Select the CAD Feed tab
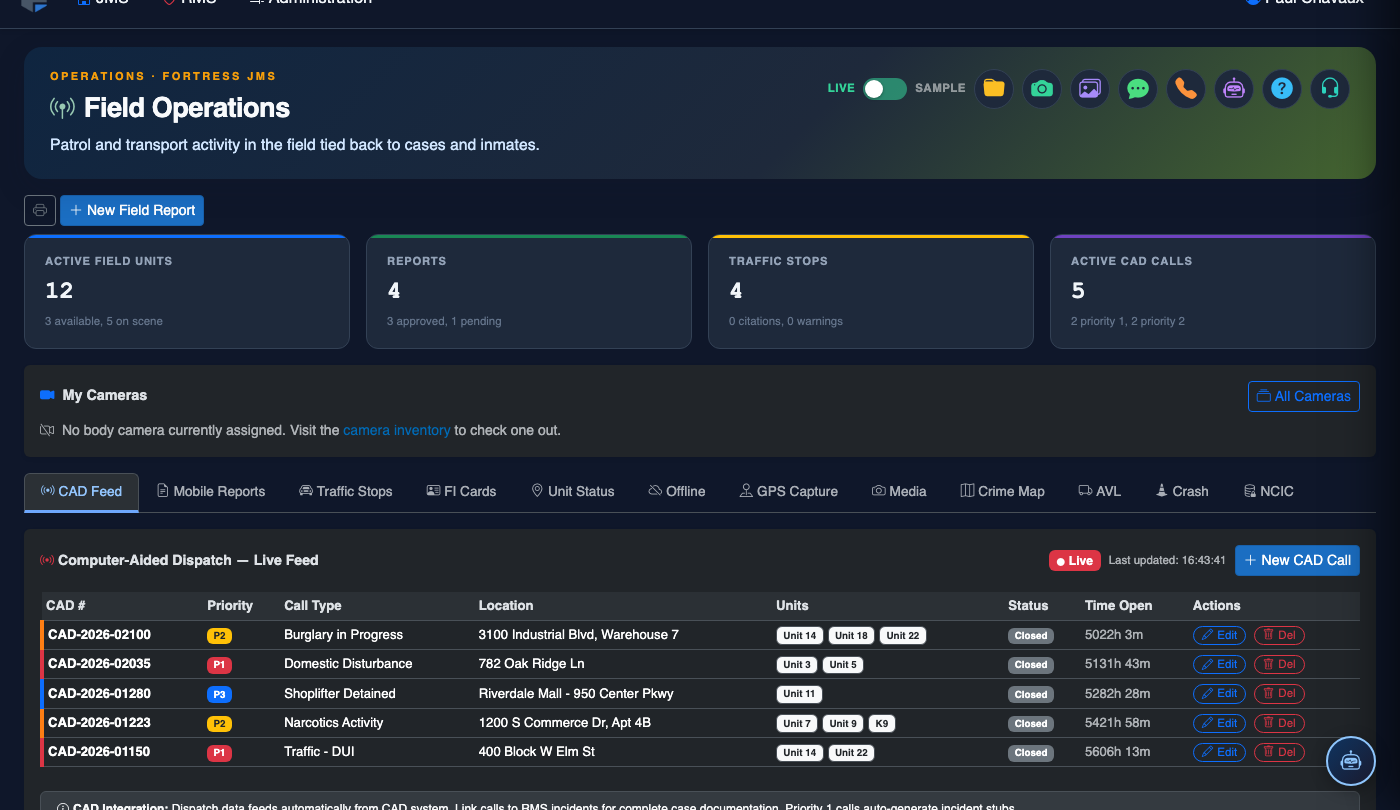 coord(82,491)
